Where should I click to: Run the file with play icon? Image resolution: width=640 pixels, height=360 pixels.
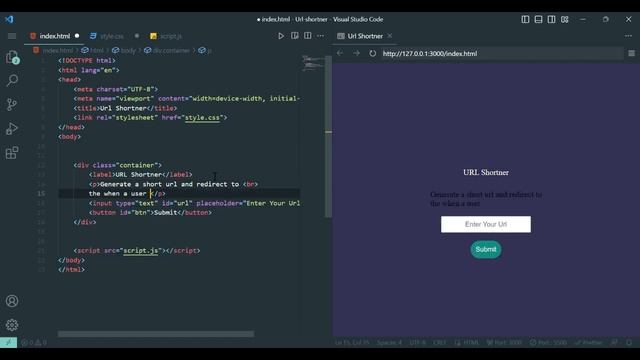(x=281, y=36)
